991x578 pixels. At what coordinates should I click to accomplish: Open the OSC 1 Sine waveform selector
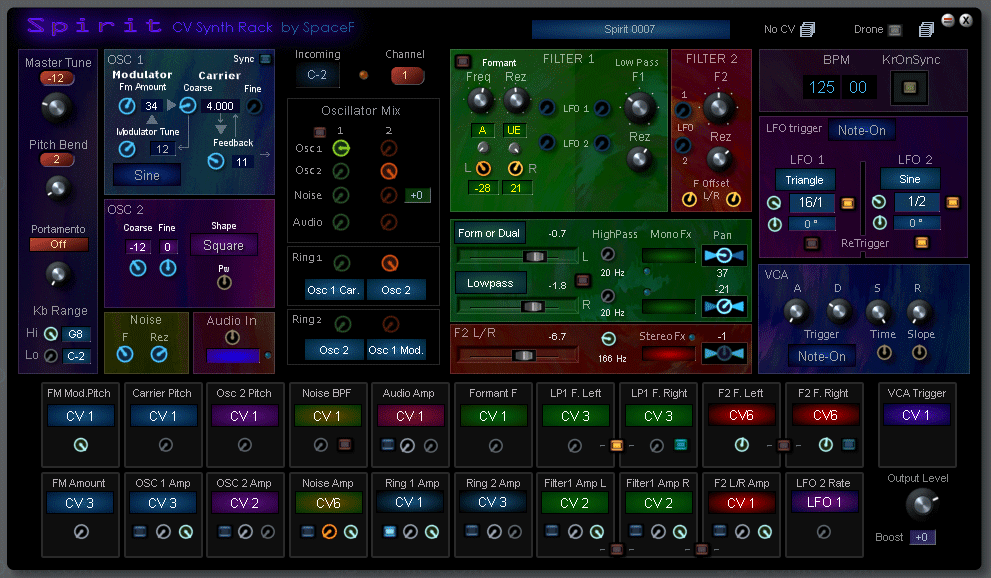(x=147, y=175)
